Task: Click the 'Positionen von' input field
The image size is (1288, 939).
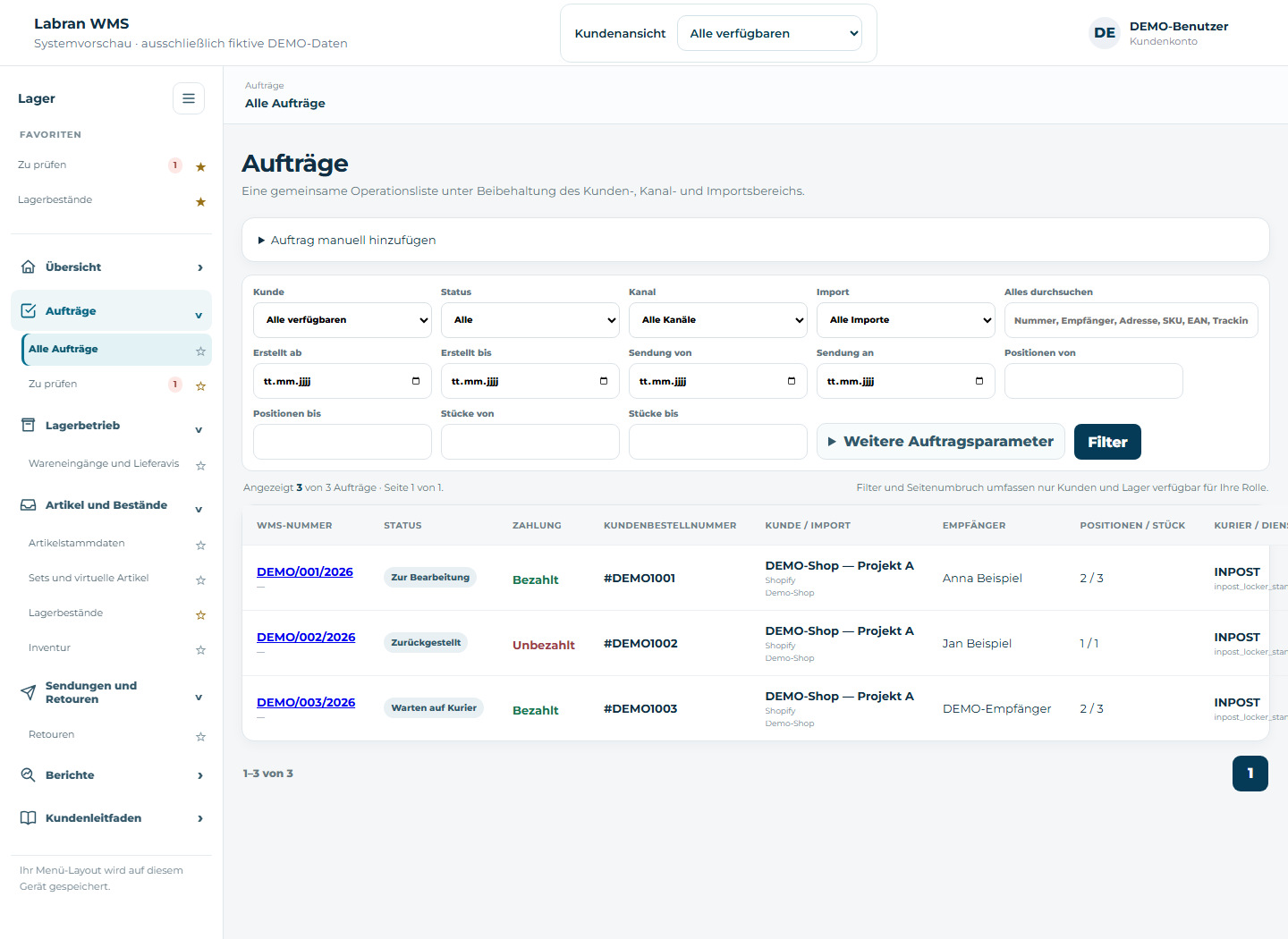Action: (1094, 381)
